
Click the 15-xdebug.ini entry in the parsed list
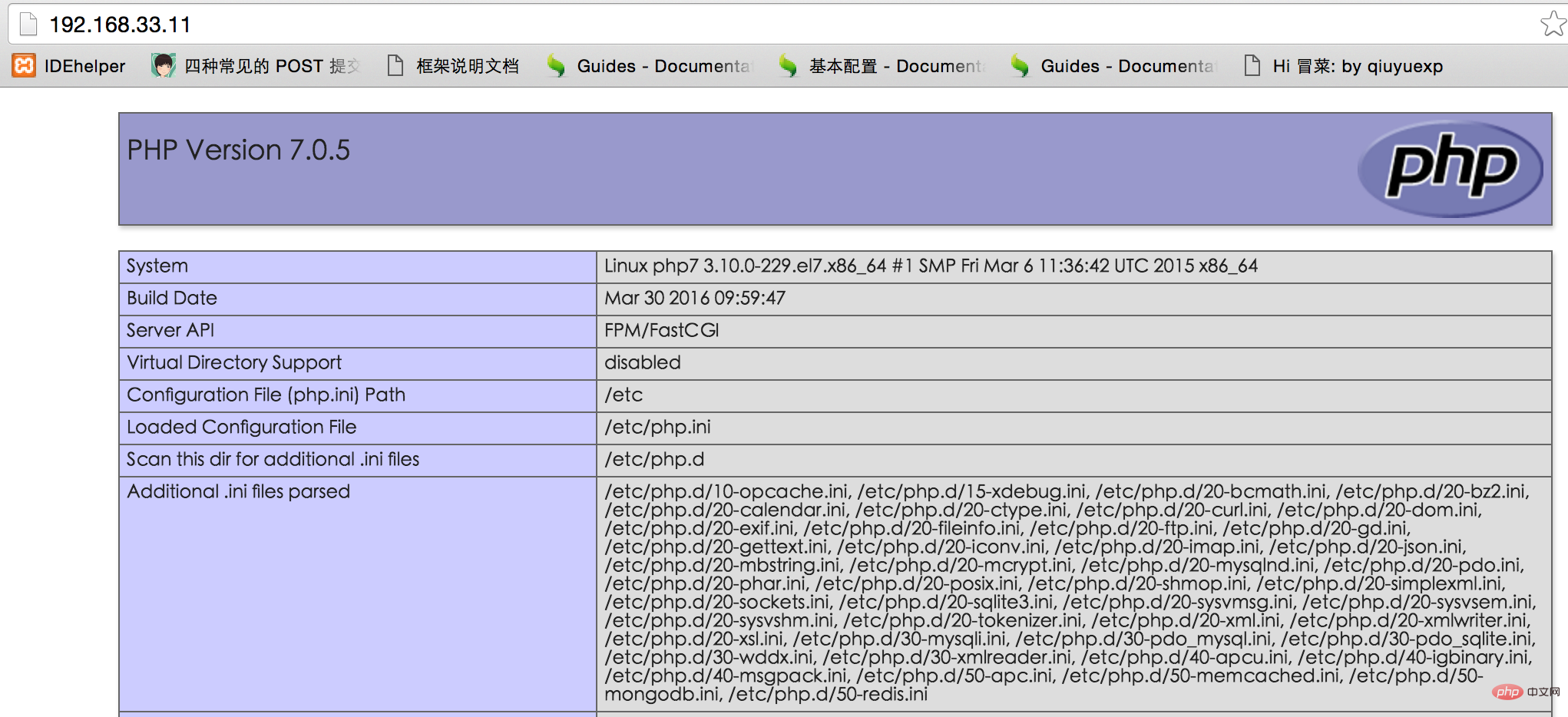click(x=972, y=492)
